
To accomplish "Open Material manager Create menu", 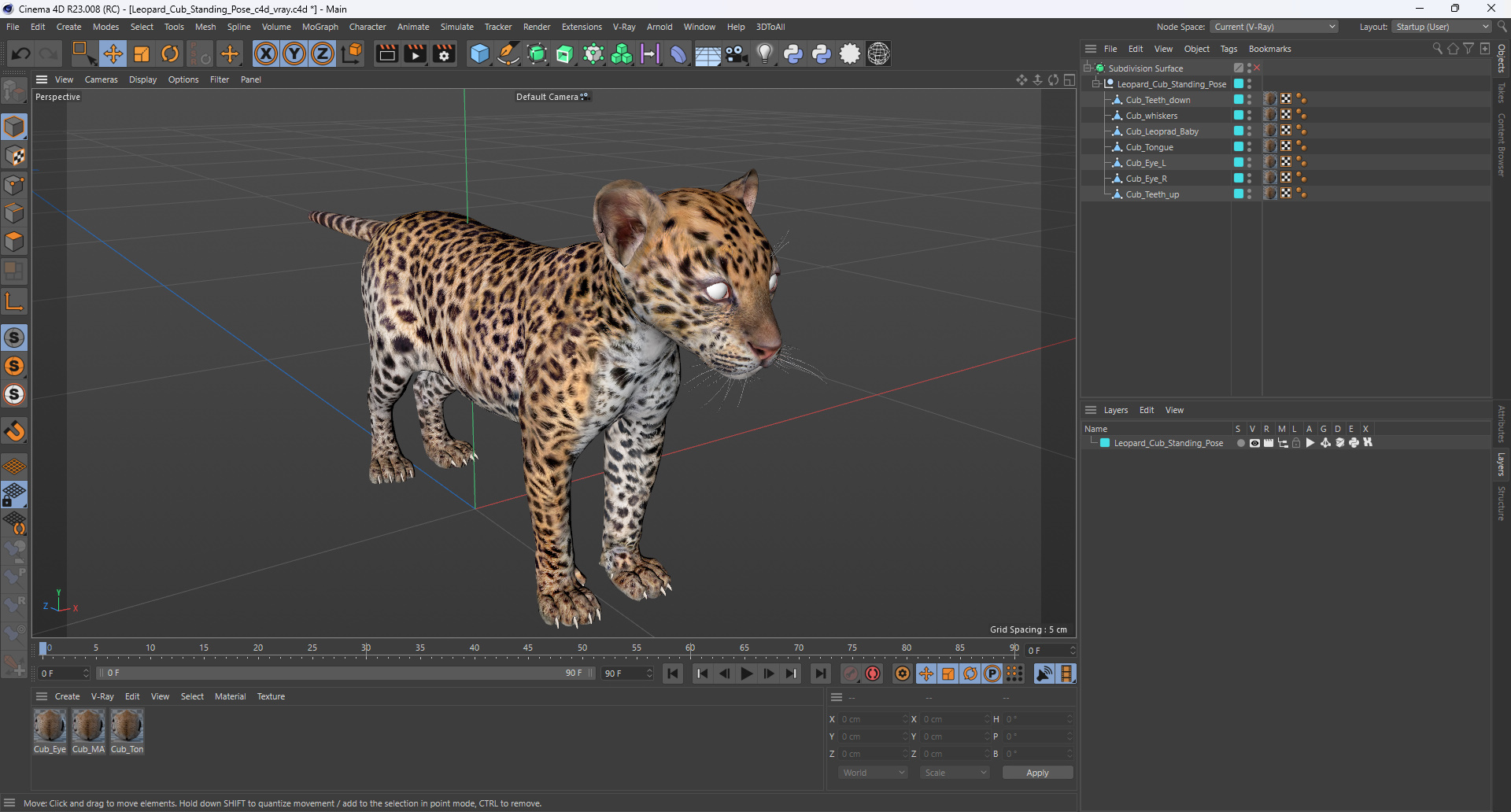I will (67, 696).
